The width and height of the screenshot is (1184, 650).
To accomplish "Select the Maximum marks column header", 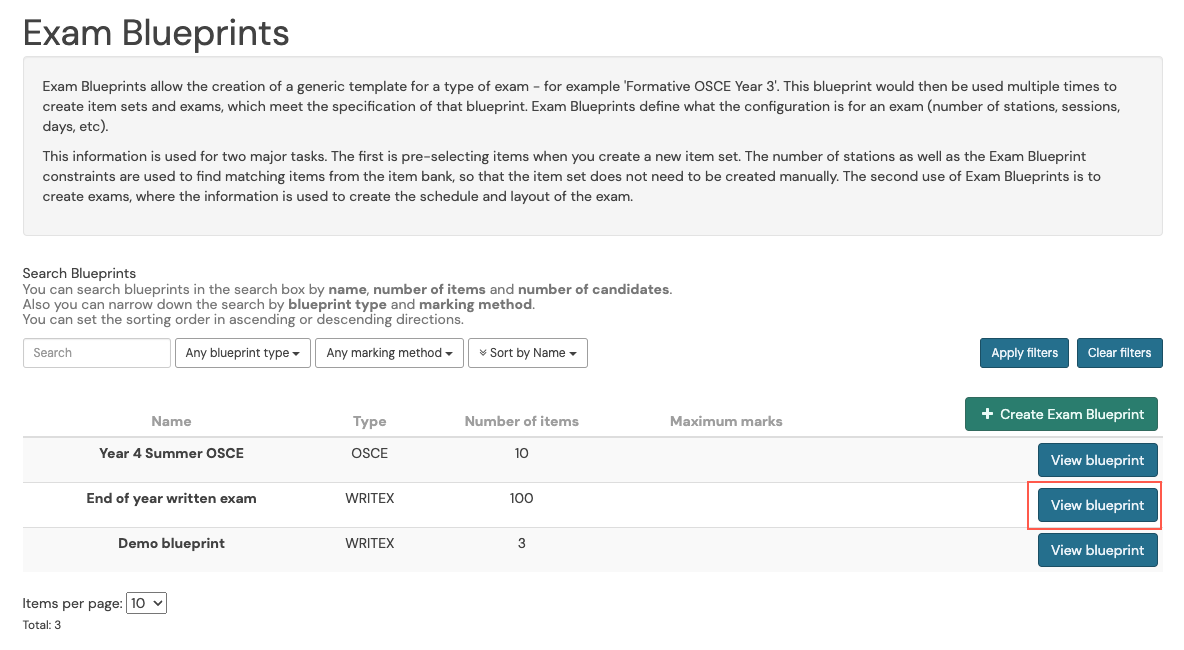I will click(726, 421).
